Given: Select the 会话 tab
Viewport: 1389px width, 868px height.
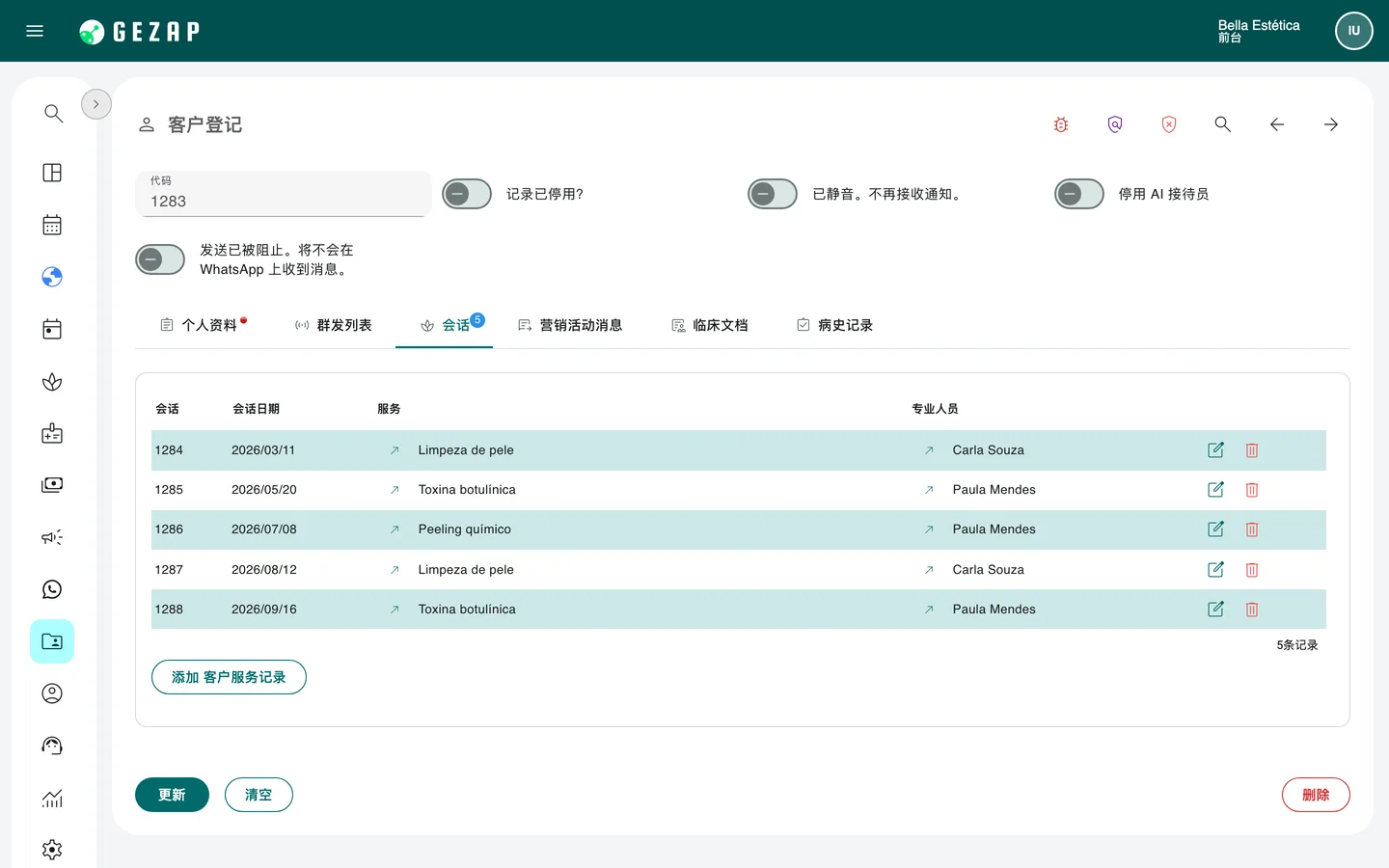Looking at the screenshot, I should [x=445, y=325].
